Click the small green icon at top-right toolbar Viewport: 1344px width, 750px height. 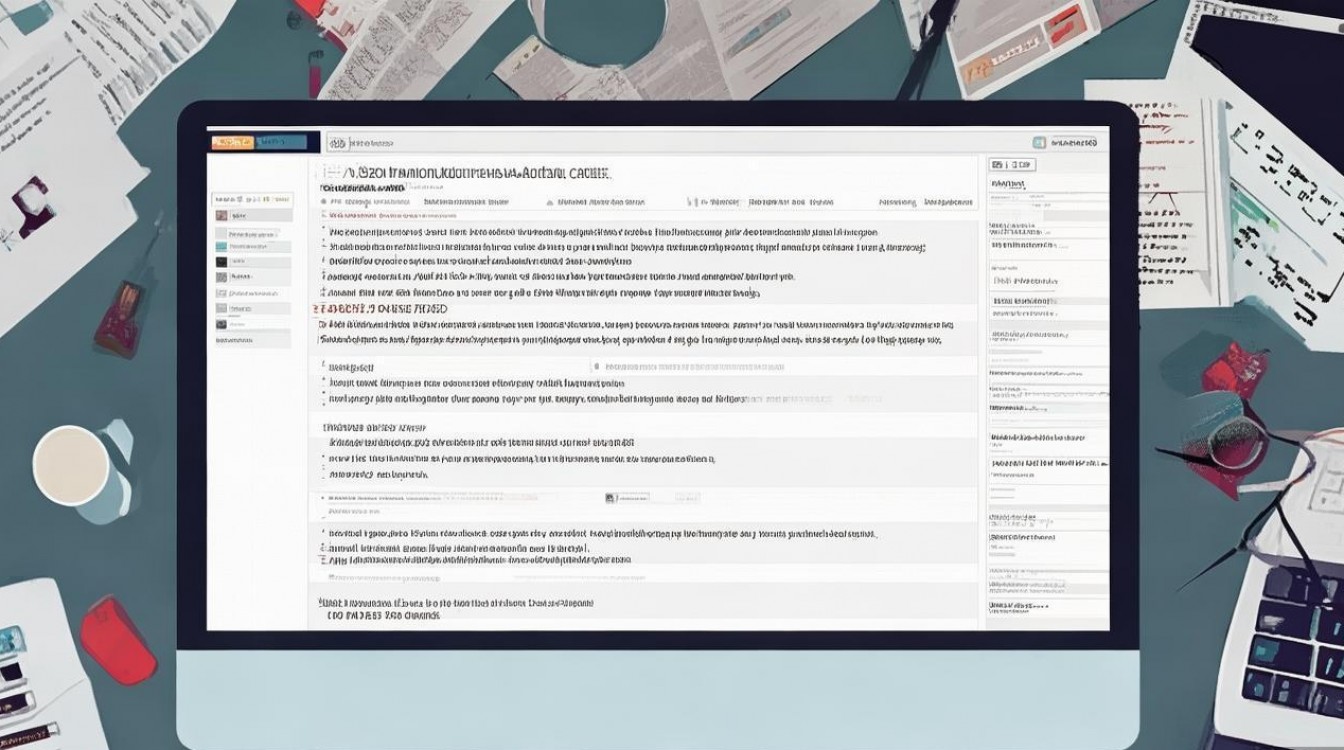click(x=1038, y=143)
